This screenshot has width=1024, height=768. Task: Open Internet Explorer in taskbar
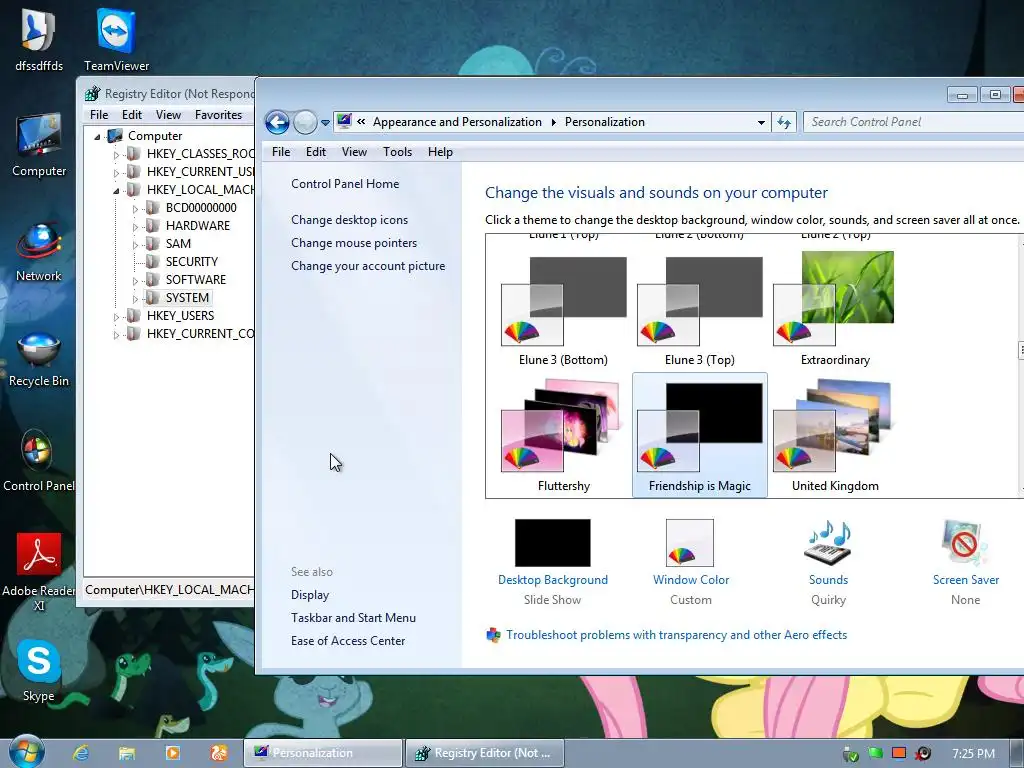click(x=81, y=753)
